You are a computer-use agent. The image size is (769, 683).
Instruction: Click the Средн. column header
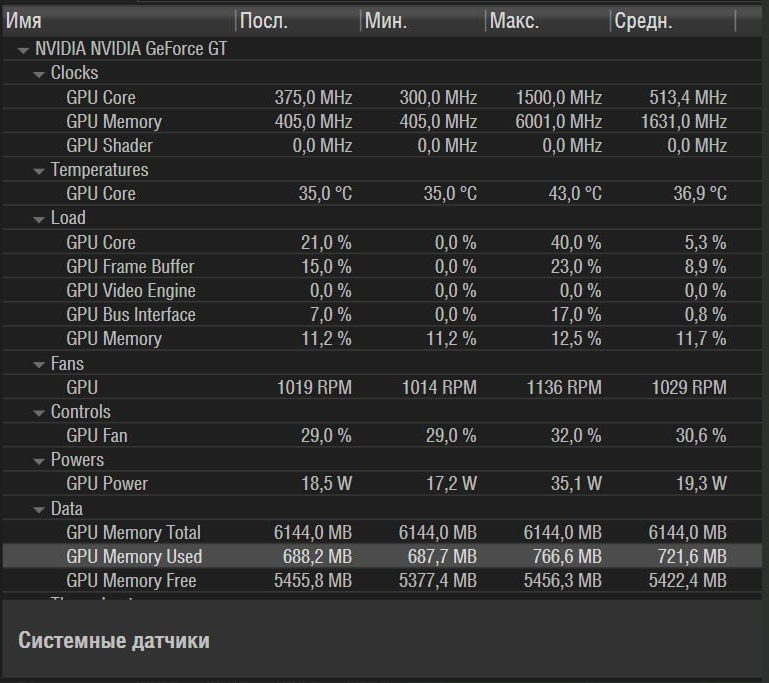[673, 21]
